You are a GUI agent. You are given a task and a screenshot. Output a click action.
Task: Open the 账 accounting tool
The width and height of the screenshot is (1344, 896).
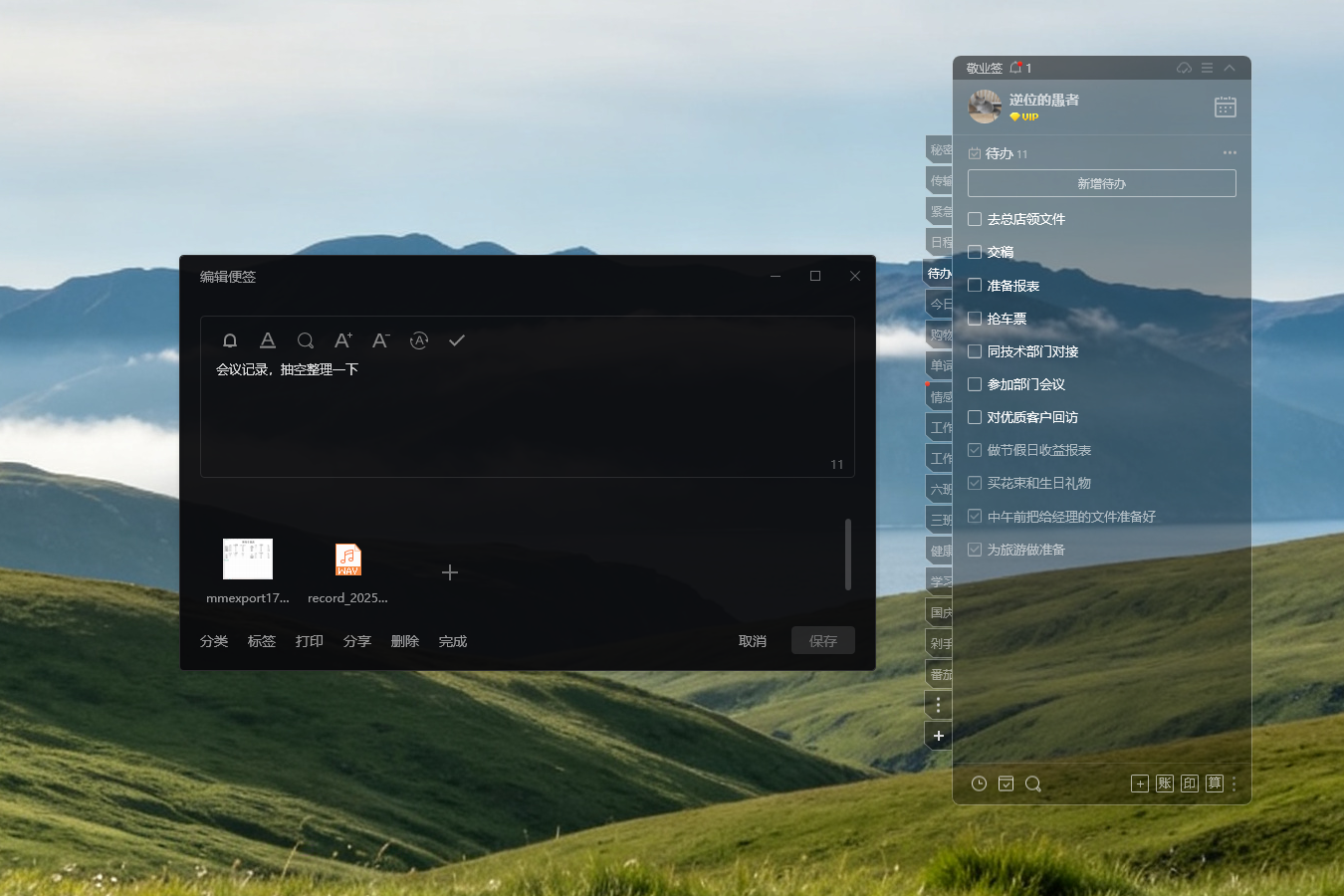(1165, 784)
